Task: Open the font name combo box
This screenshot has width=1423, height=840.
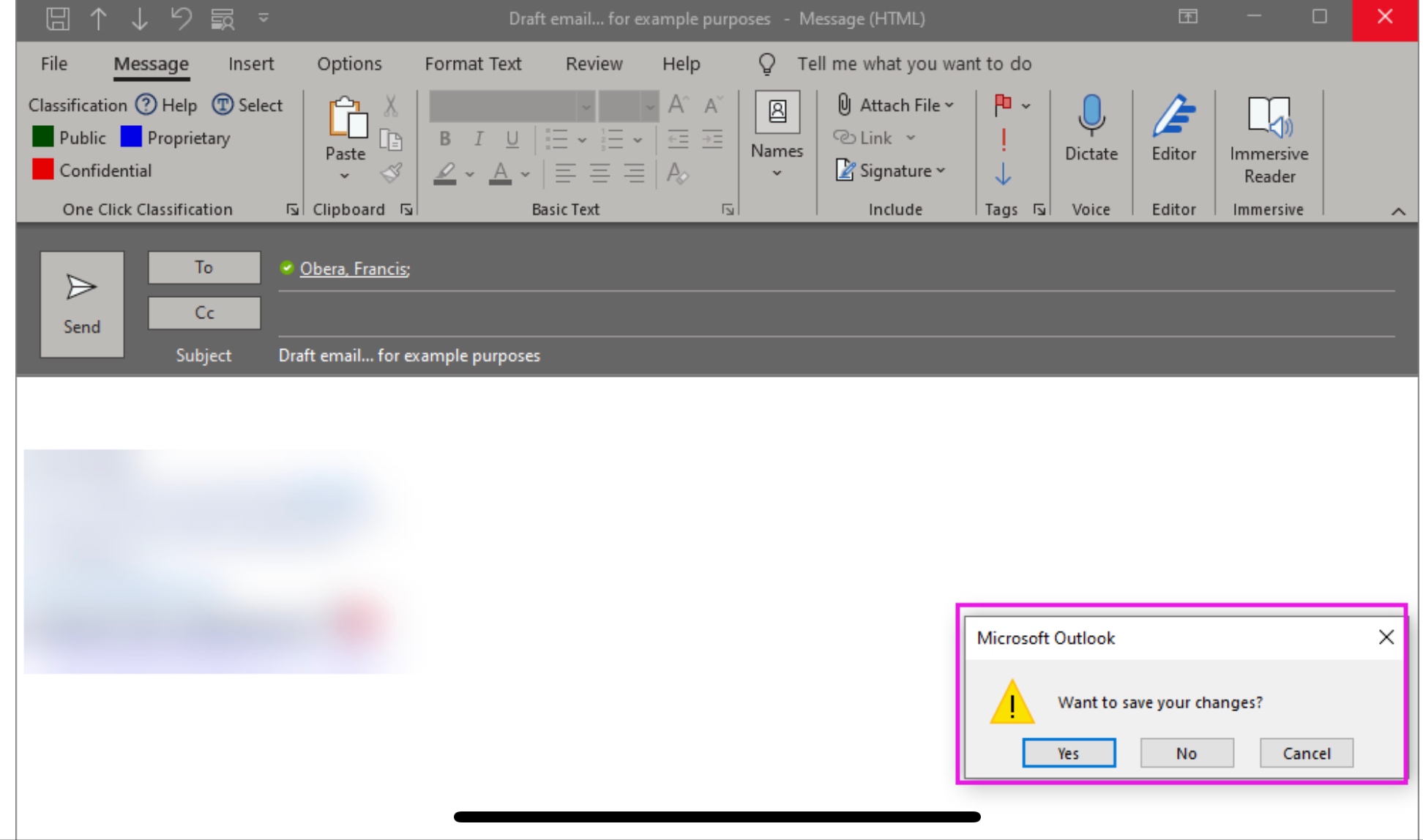Action: (x=512, y=106)
